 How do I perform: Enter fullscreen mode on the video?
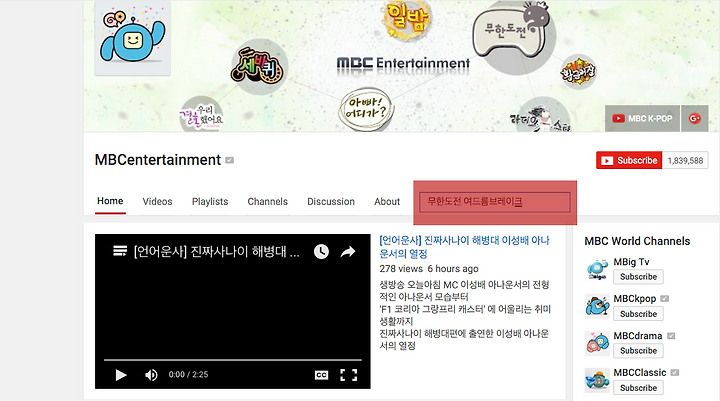(x=349, y=375)
